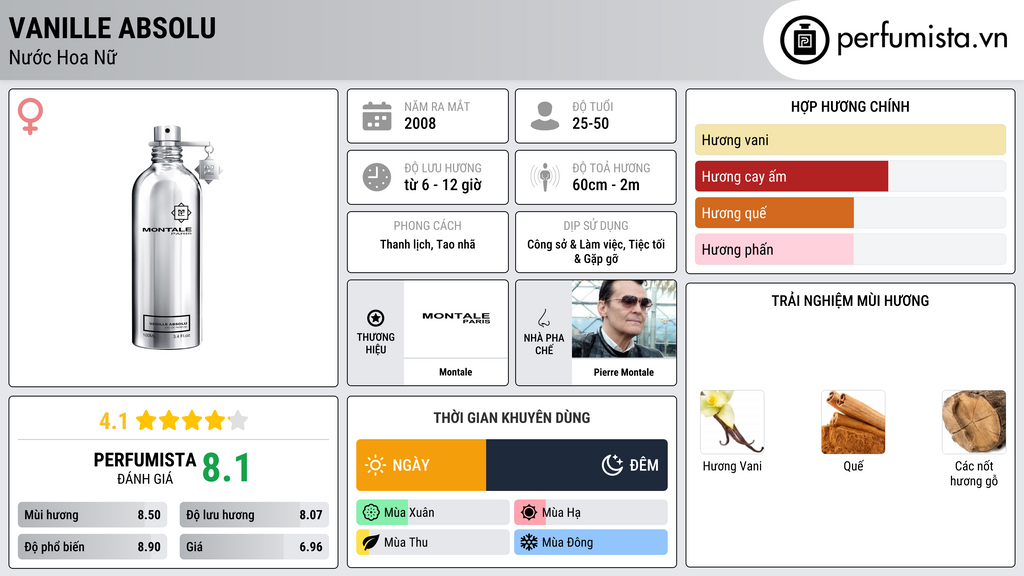
Task: Click the pink female gender symbol
Action: point(30,116)
